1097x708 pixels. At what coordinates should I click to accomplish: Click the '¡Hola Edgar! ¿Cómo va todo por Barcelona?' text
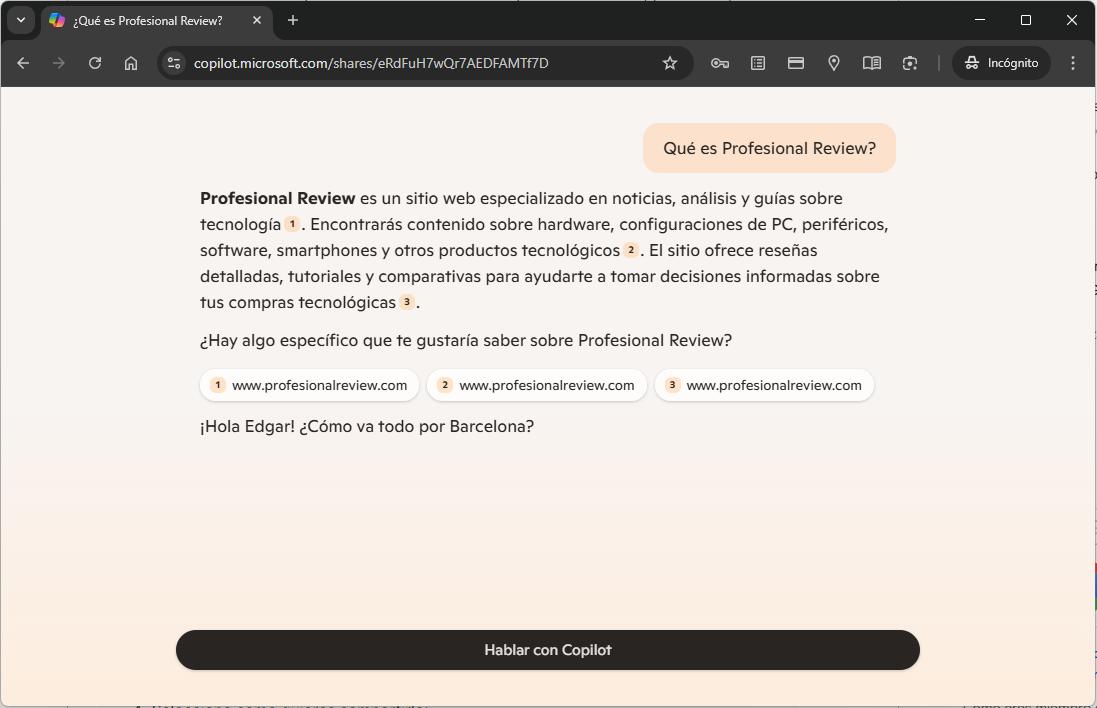click(x=367, y=426)
